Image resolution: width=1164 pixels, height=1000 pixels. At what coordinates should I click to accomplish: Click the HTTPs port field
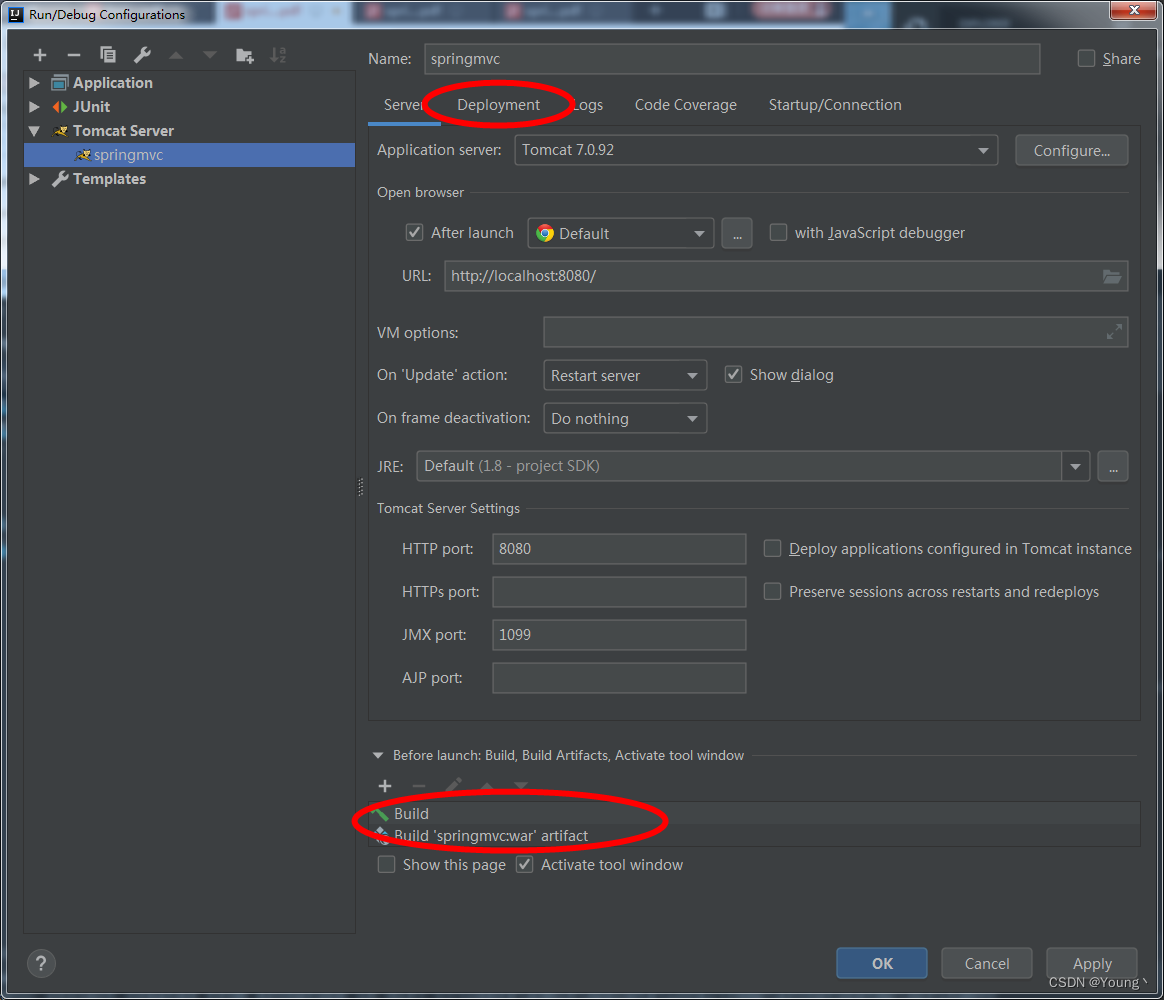(x=619, y=592)
